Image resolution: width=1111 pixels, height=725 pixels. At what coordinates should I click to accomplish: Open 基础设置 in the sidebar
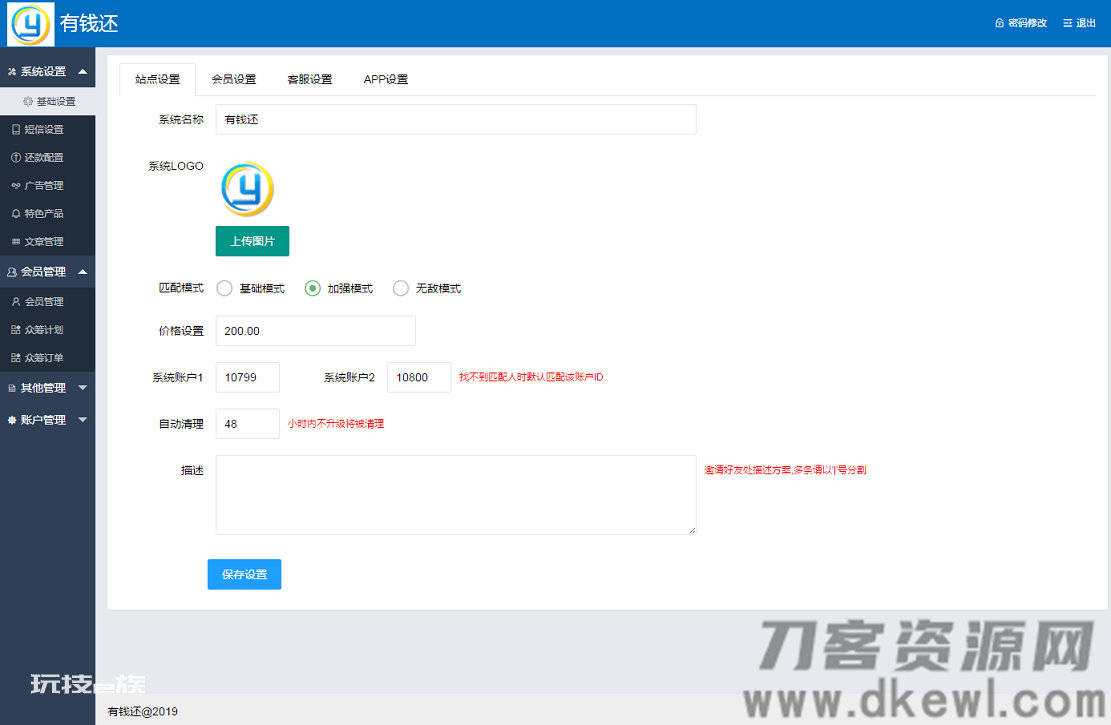pos(47,101)
